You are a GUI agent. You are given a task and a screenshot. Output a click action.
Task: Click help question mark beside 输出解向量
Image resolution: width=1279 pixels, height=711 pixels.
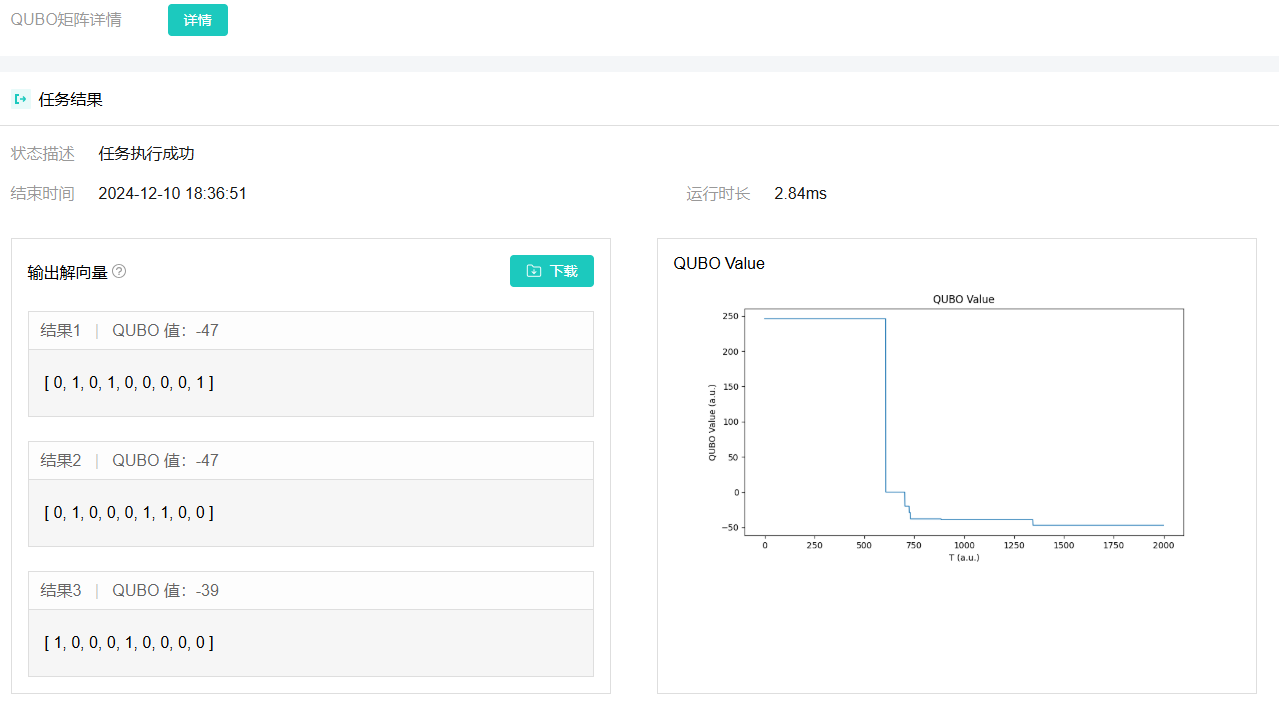click(x=119, y=271)
